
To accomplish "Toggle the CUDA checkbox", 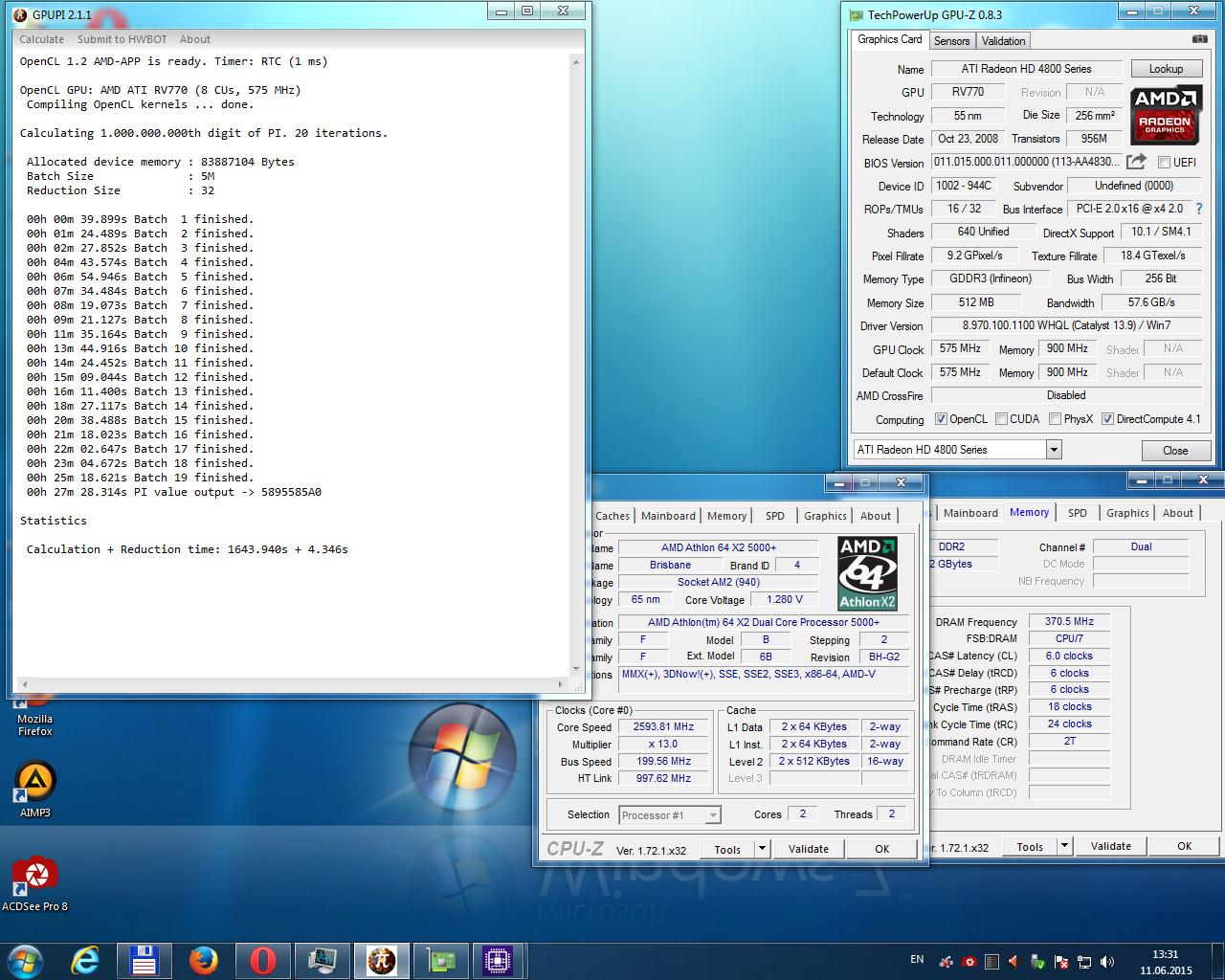I will (x=1001, y=419).
